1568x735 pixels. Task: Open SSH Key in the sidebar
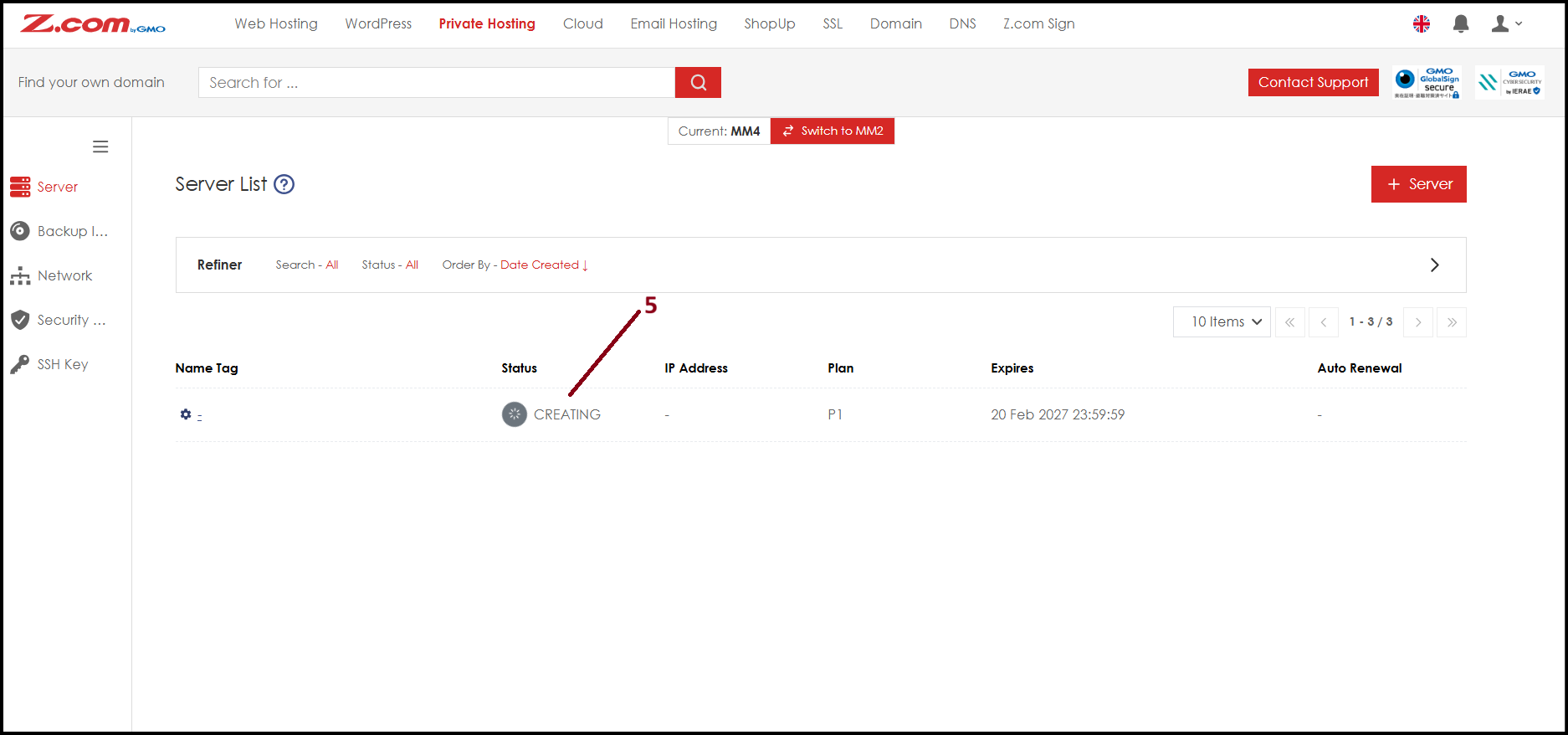49,364
